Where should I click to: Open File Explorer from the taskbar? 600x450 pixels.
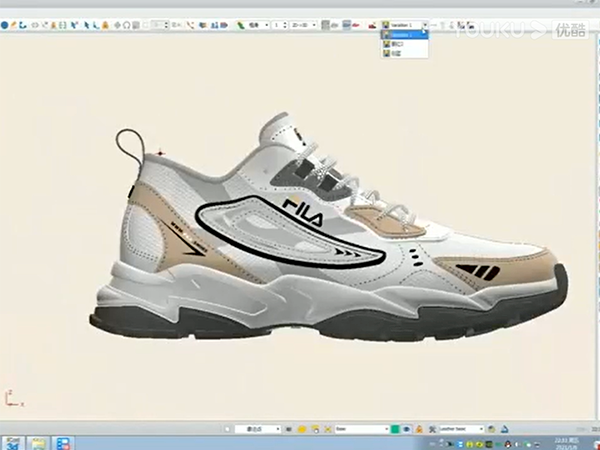(x=39, y=442)
